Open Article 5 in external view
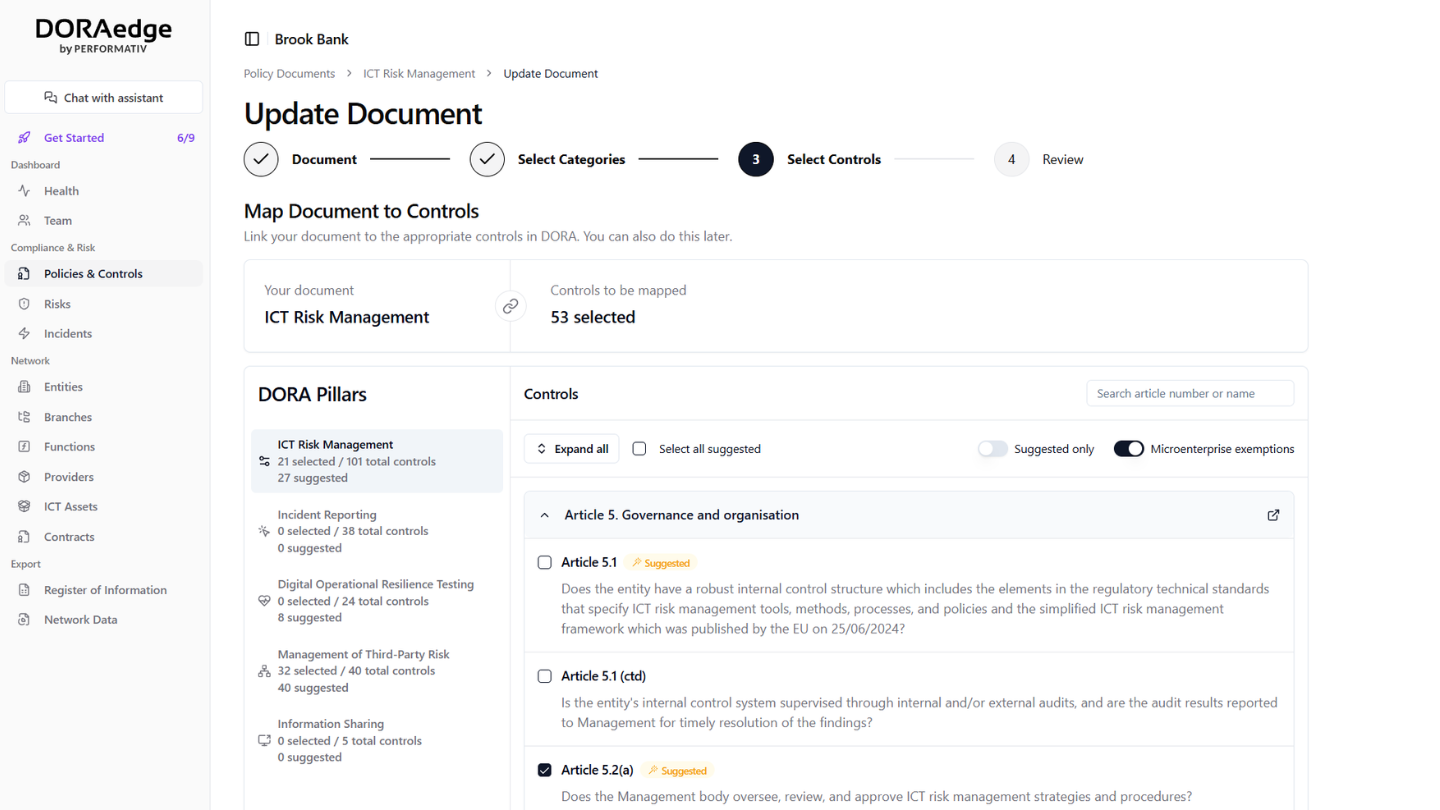 coord(1273,514)
